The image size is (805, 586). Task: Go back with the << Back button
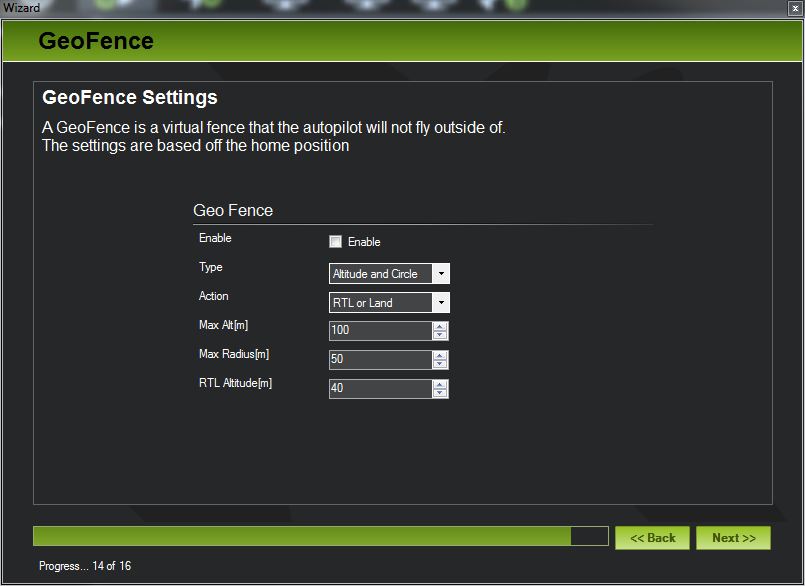[653, 538]
